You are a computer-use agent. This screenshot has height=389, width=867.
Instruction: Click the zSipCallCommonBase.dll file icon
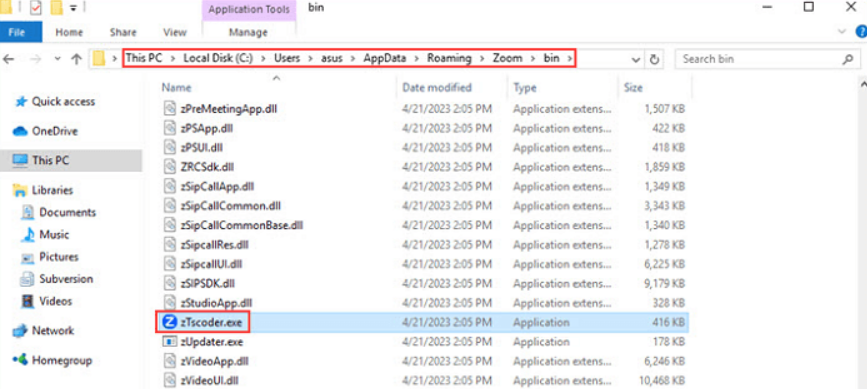pos(169,225)
